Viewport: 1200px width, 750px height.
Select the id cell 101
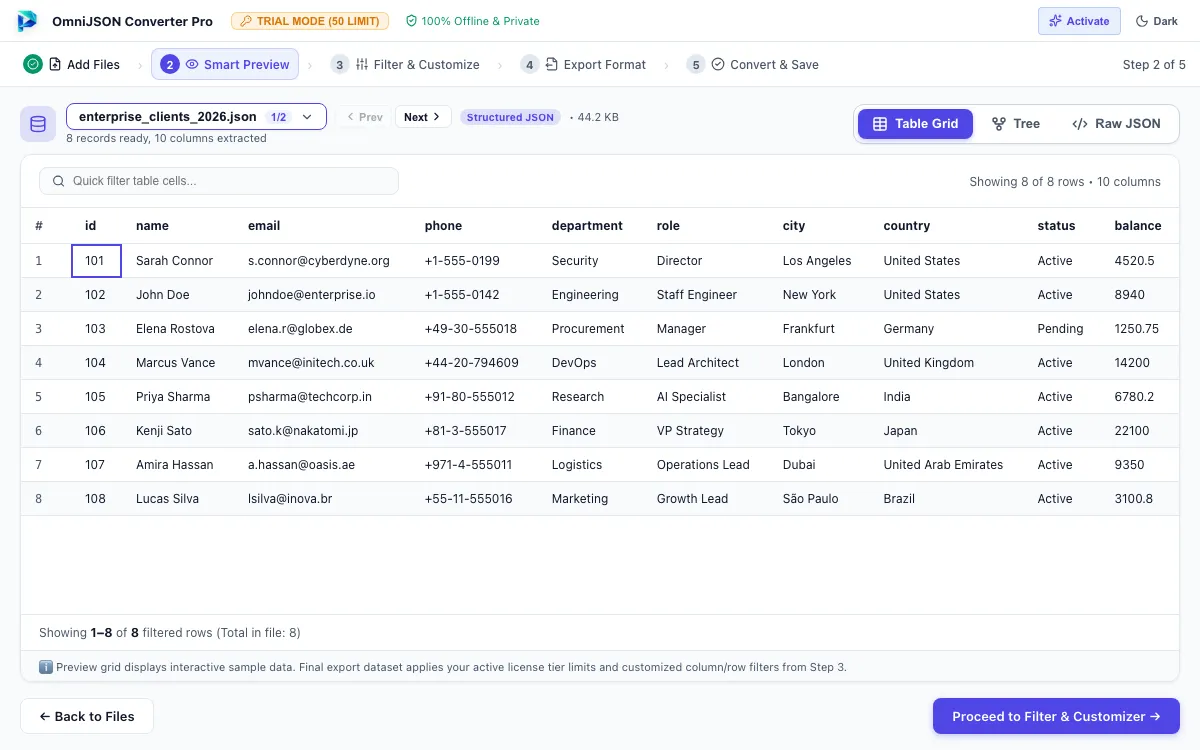coord(96,261)
